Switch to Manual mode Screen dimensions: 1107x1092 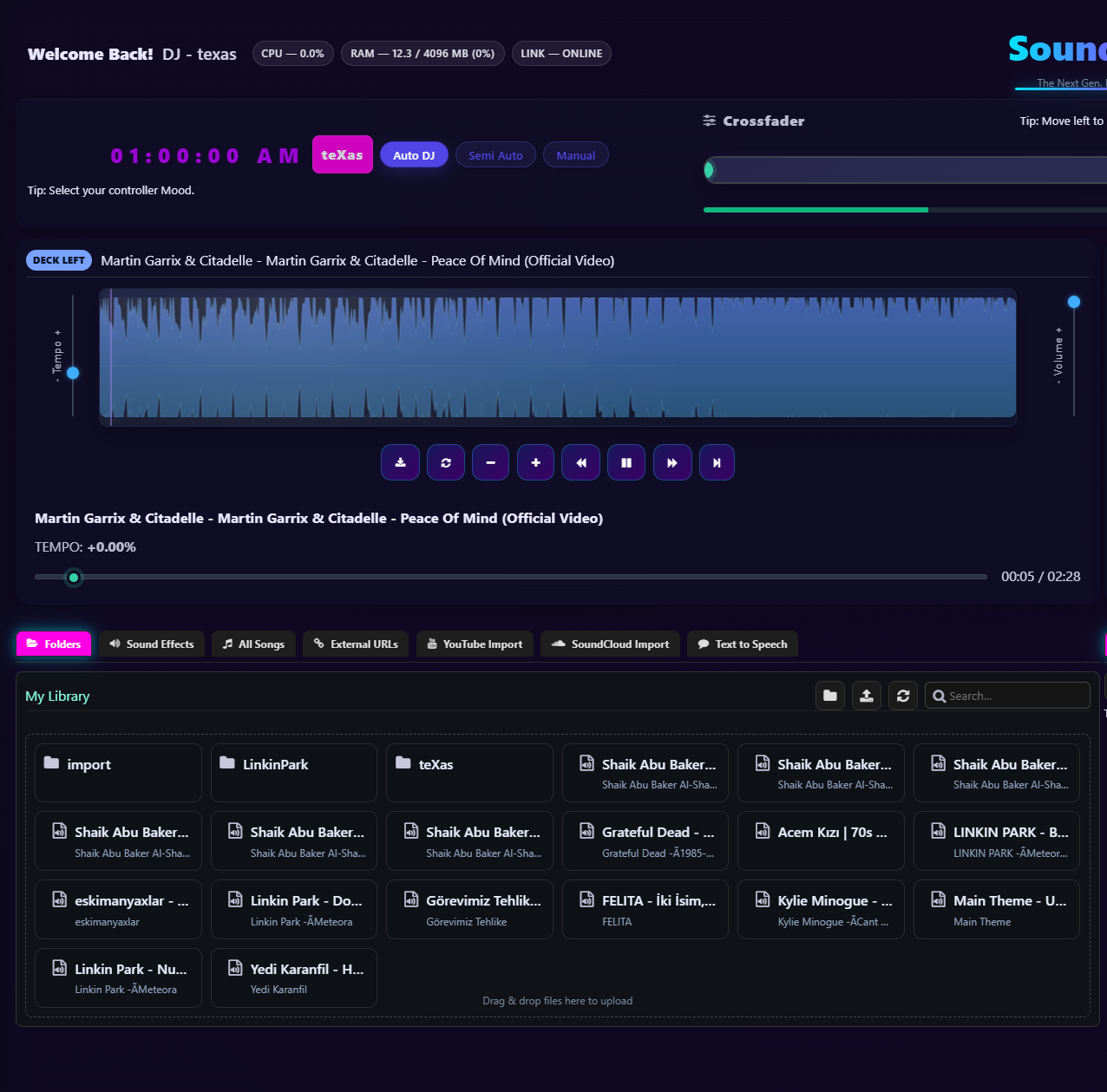[x=576, y=155]
